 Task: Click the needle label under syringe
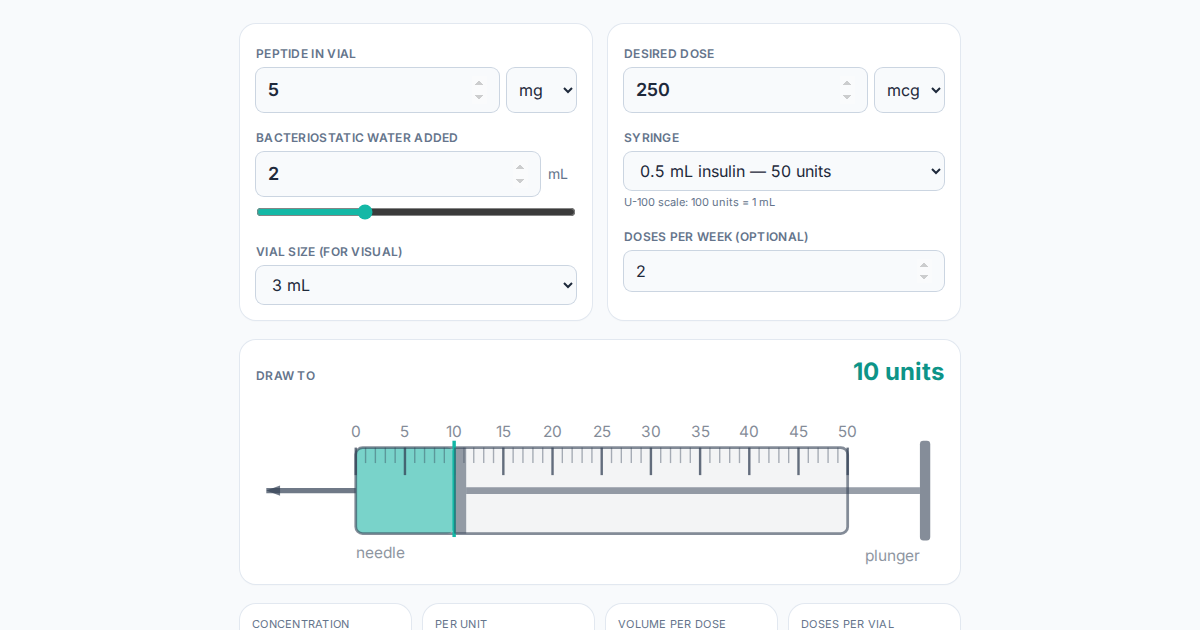380,553
